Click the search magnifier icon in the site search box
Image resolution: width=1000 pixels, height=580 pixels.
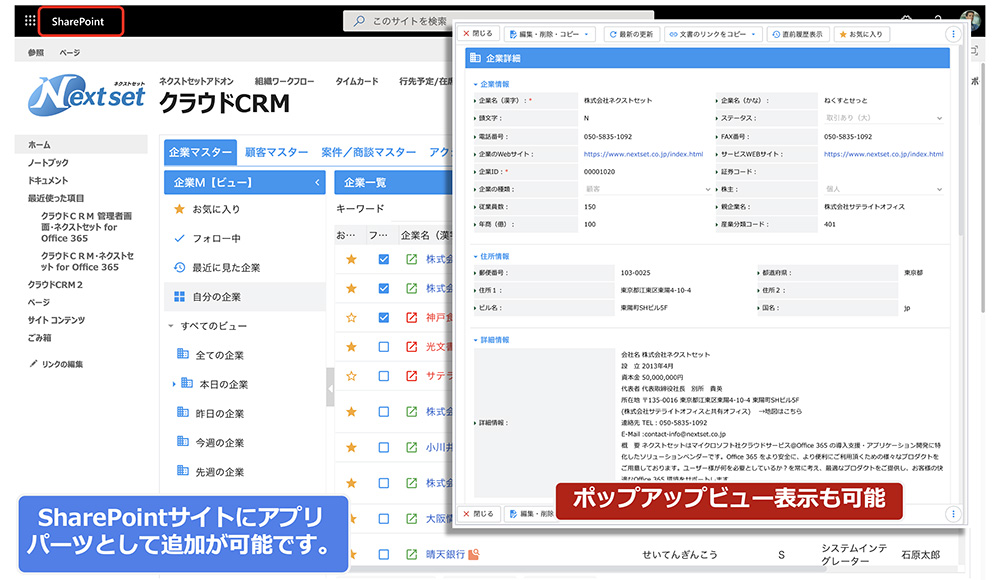(x=359, y=21)
